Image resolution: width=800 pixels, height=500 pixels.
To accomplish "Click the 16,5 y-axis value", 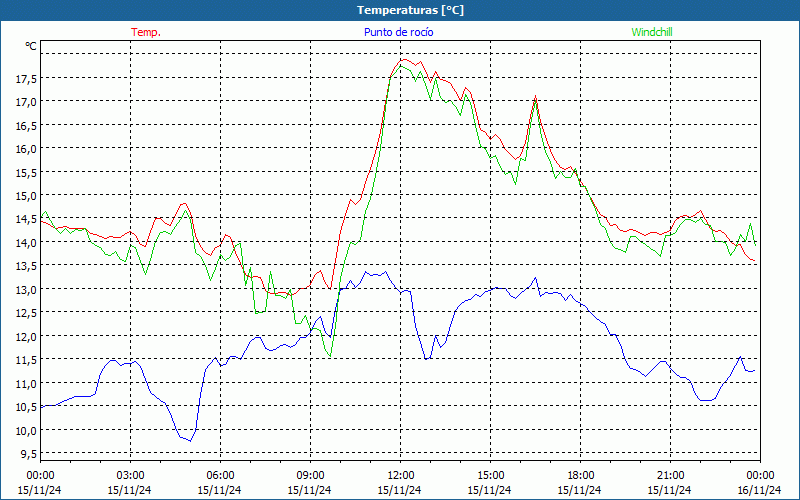I will point(26,126).
